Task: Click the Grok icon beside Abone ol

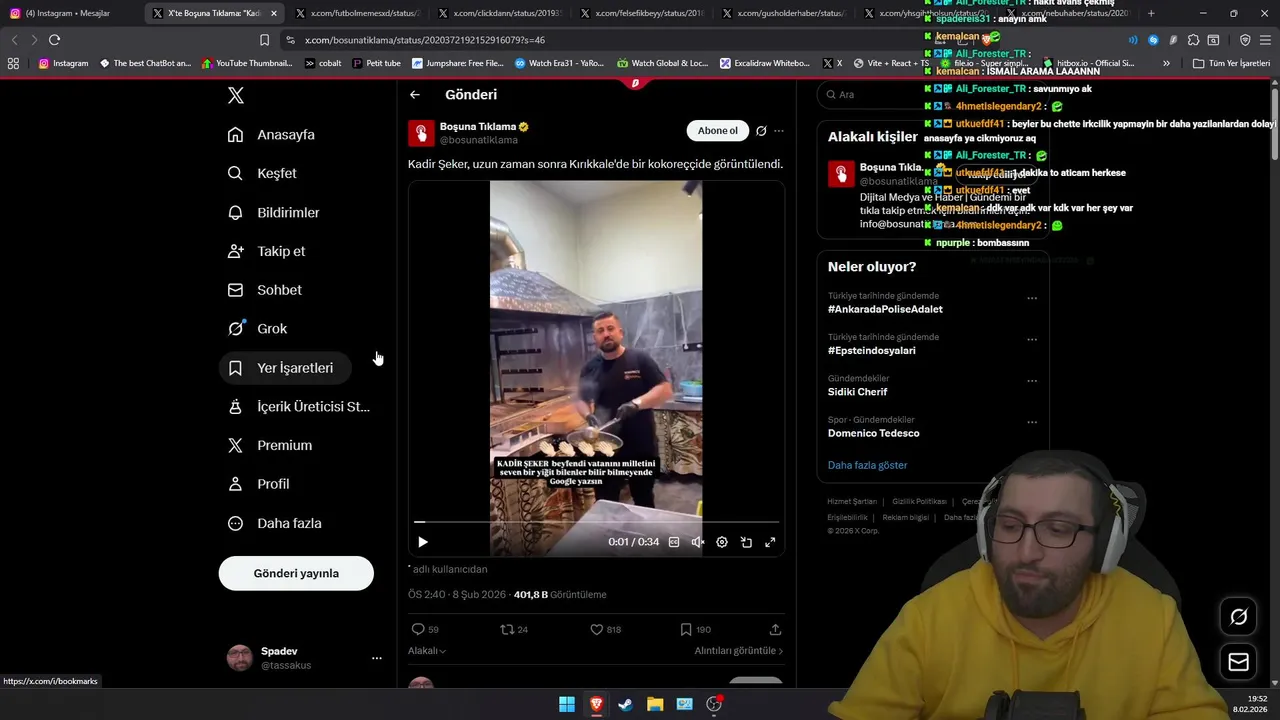Action: click(761, 131)
